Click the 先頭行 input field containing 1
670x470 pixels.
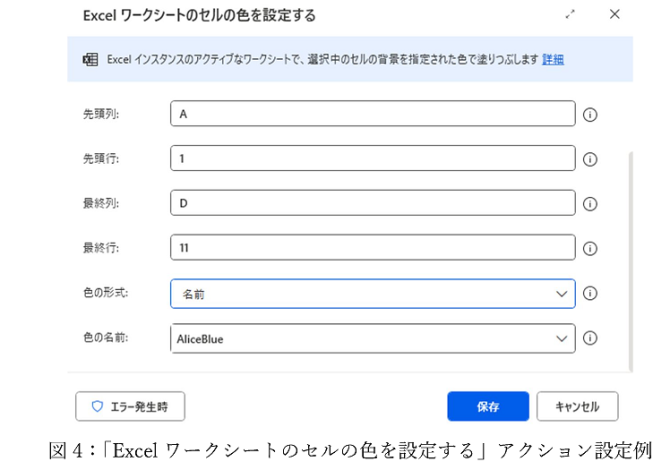coord(372,159)
